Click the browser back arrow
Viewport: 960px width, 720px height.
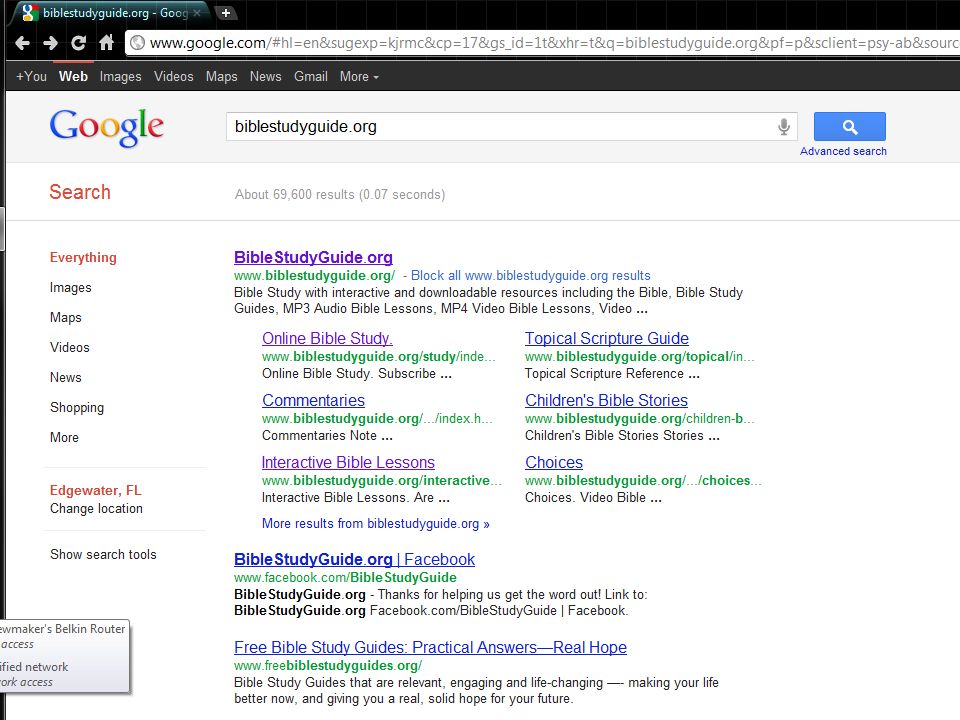click(x=23, y=43)
